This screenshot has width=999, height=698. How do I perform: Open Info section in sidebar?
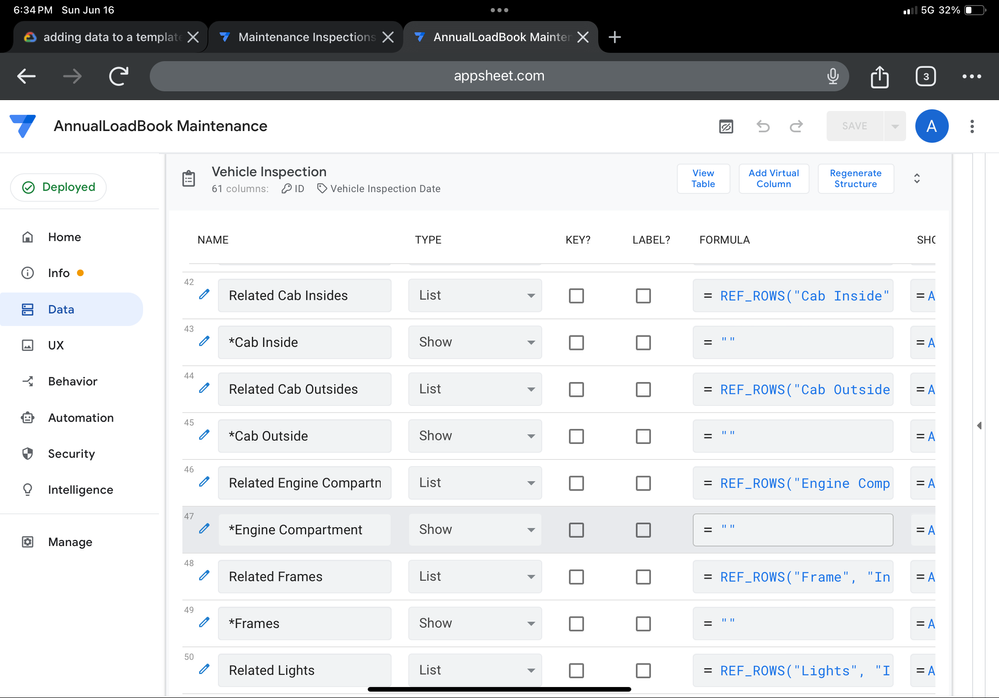pyautogui.click(x=59, y=273)
